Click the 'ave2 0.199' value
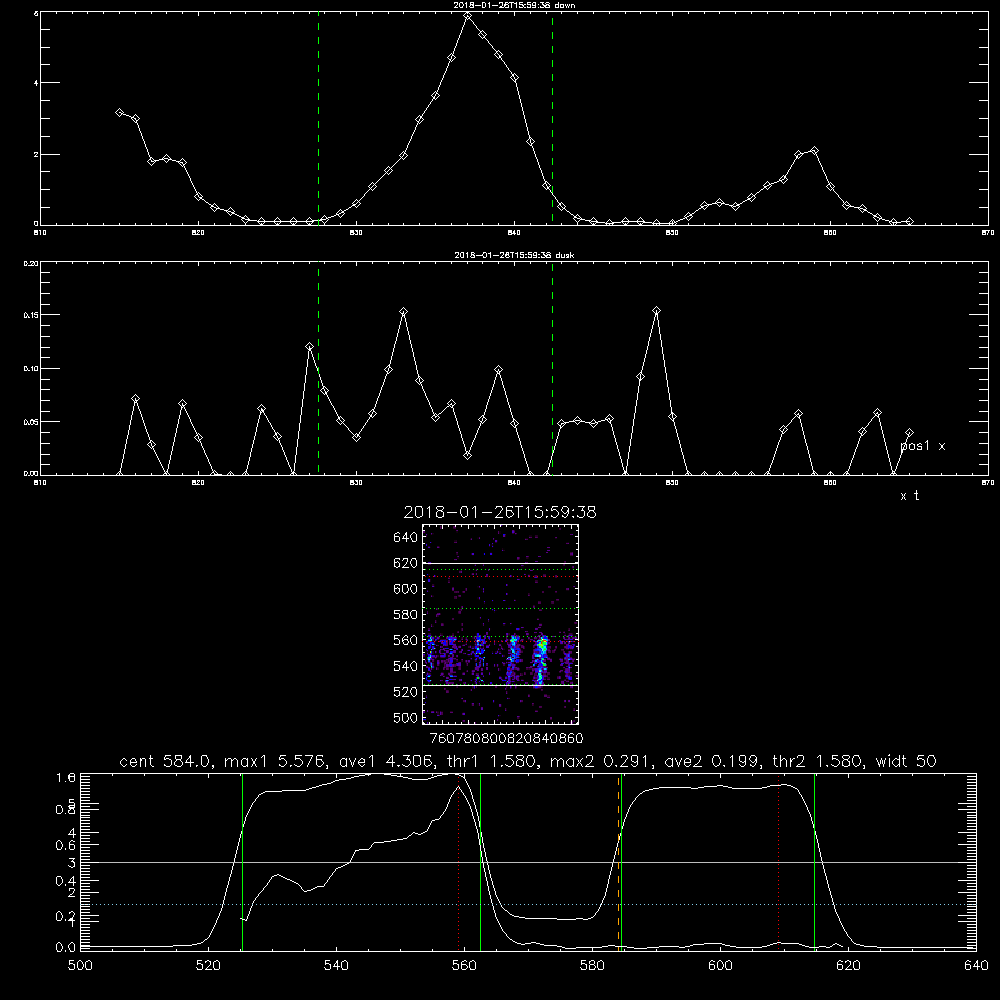The height and width of the screenshot is (1000, 1000). click(x=712, y=761)
